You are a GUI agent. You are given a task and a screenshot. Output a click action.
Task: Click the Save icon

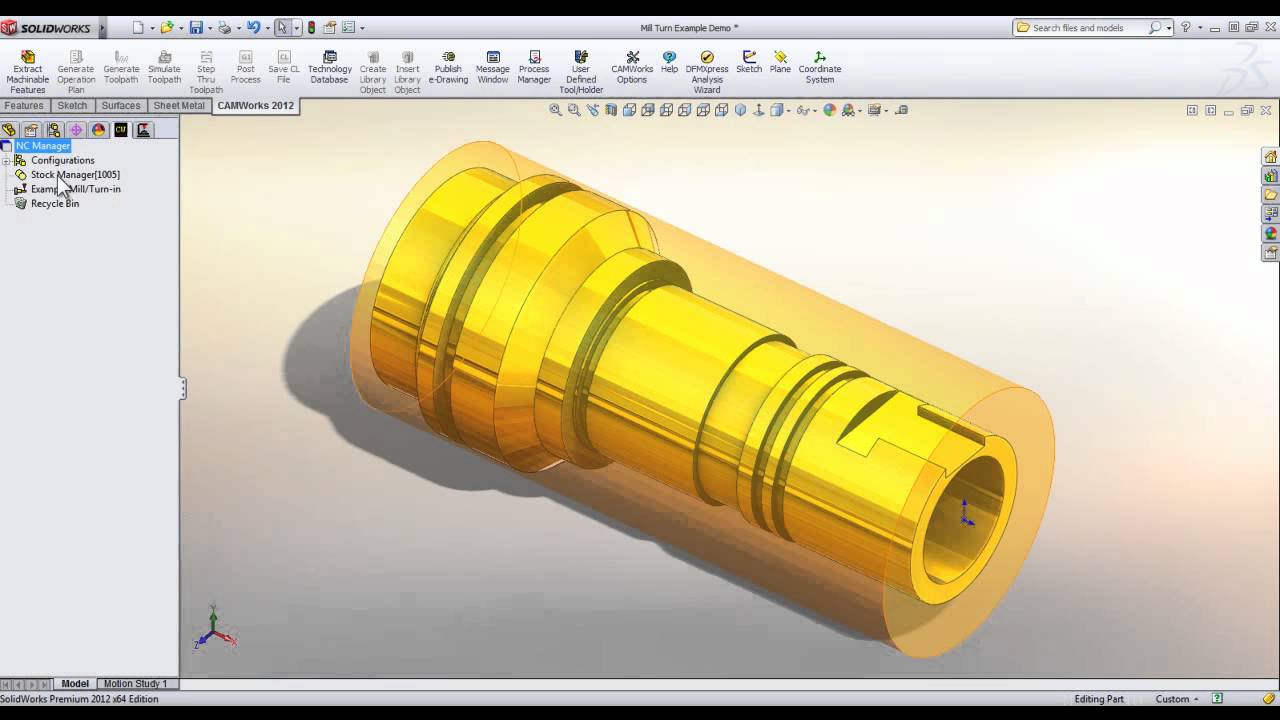pyautogui.click(x=196, y=28)
